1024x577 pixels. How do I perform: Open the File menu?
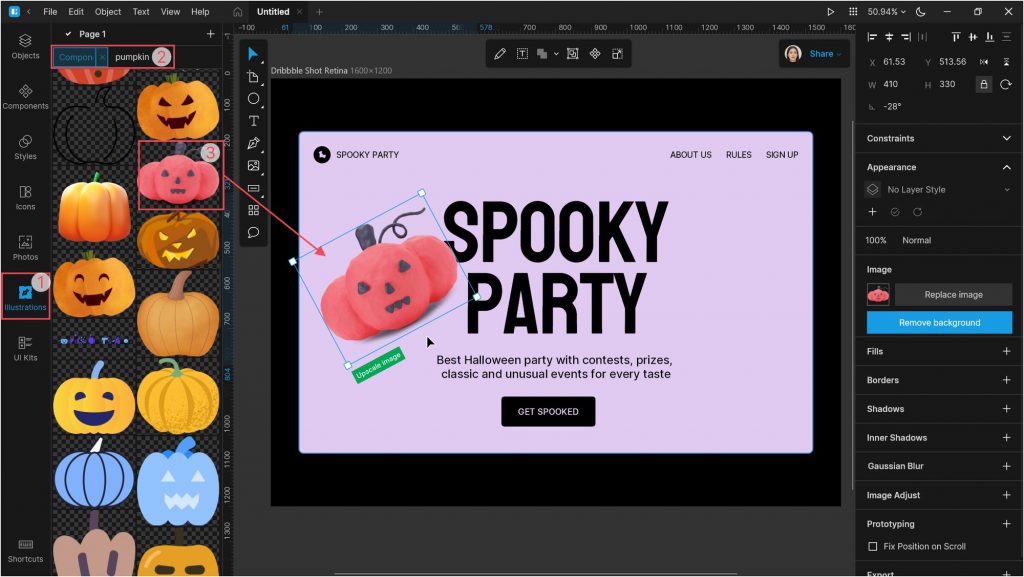point(50,12)
